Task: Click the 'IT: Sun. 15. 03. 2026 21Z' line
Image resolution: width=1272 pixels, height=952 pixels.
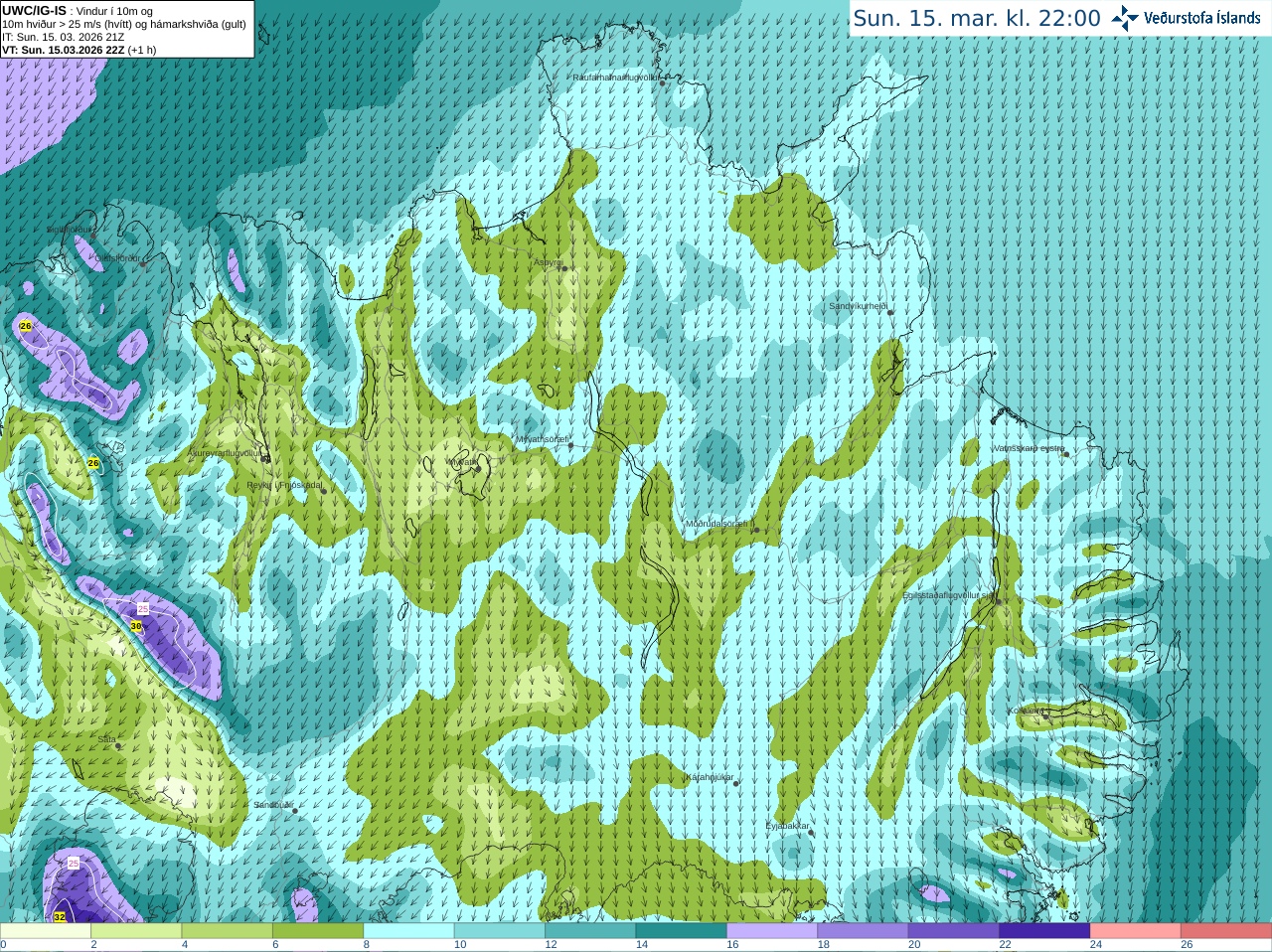Action: point(64,37)
